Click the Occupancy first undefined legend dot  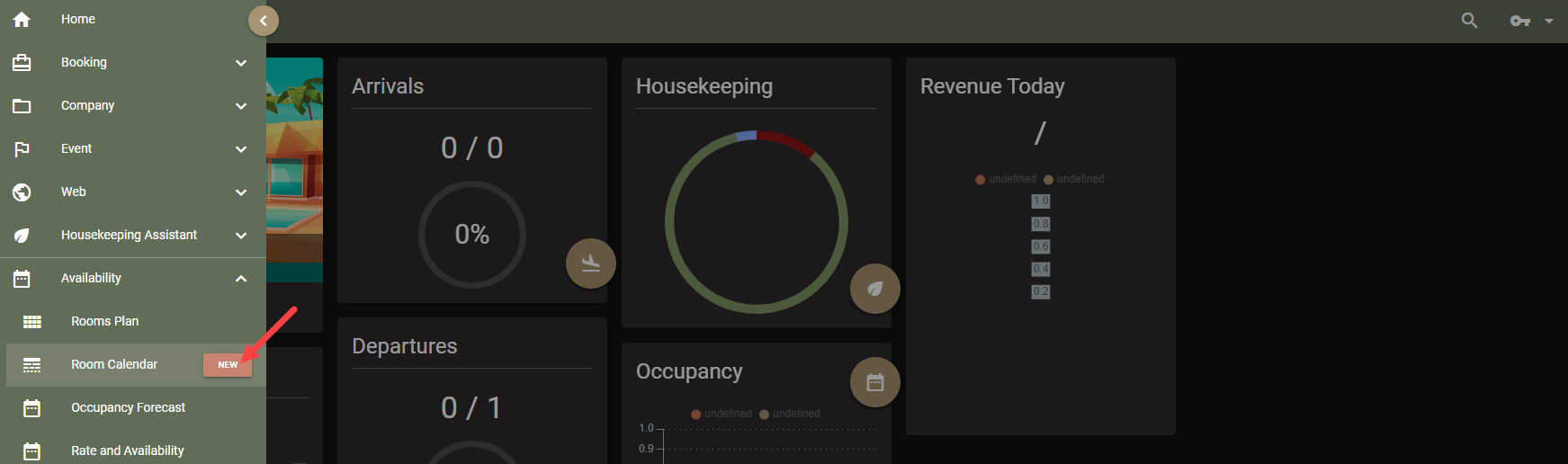tap(696, 415)
